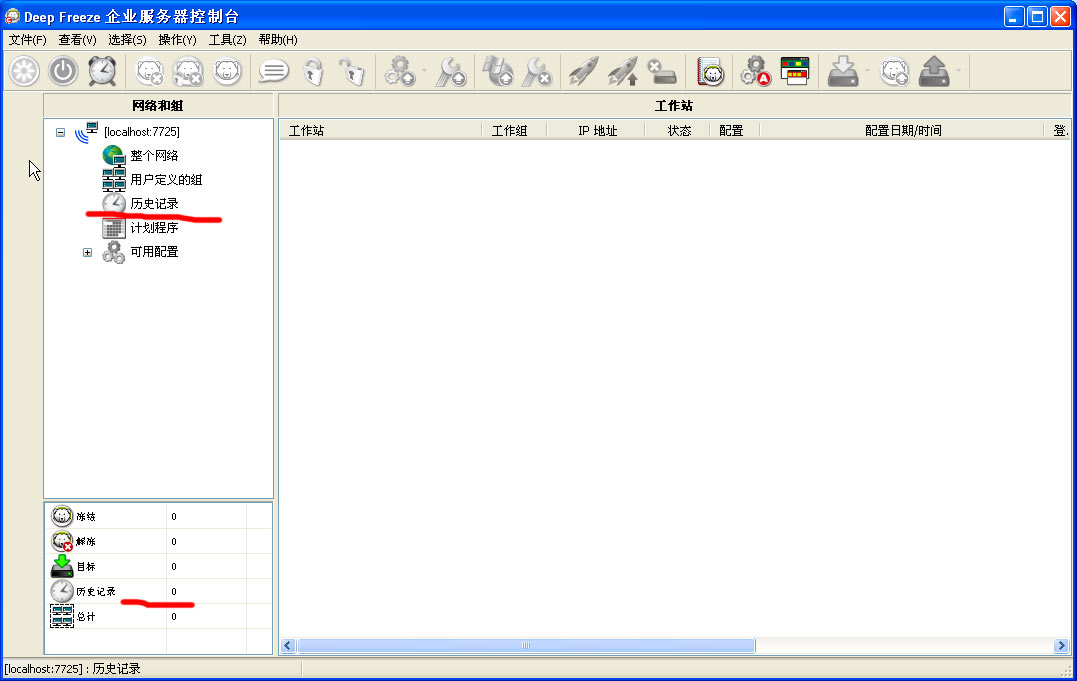Viewport: 1077px width, 681px height.
Task: Click the speech bubble message icon
Action: [x=273, y=71]
